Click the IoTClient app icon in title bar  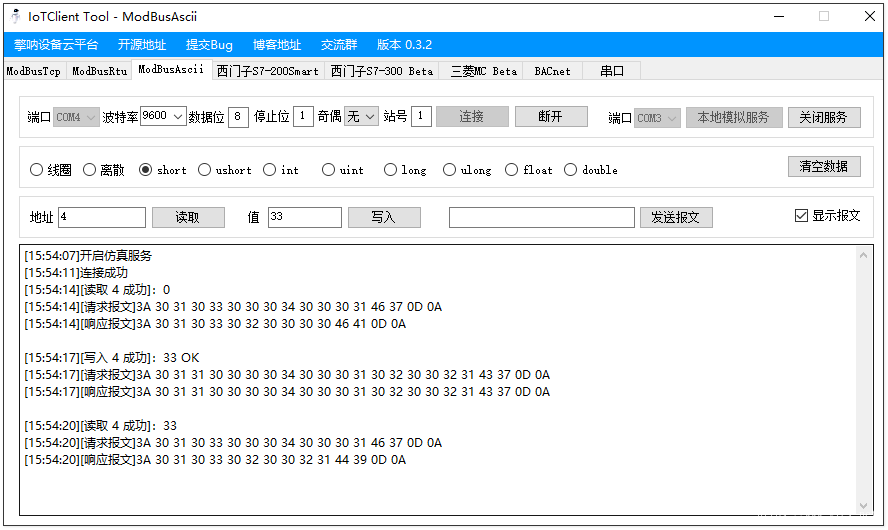click(15, 16)
